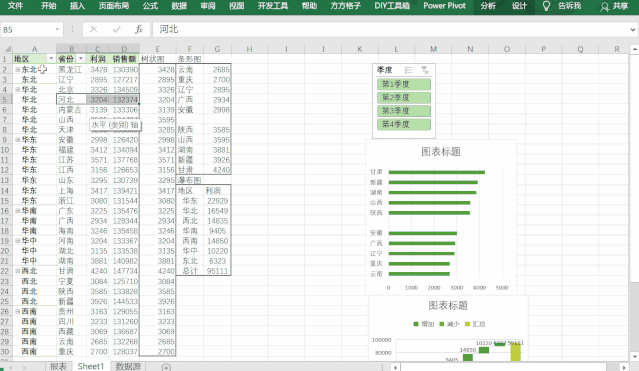The width and height of the screenshot is (639, 371).
Task: Expand the formula bar with chevron
Action: (x=632, y=29)
